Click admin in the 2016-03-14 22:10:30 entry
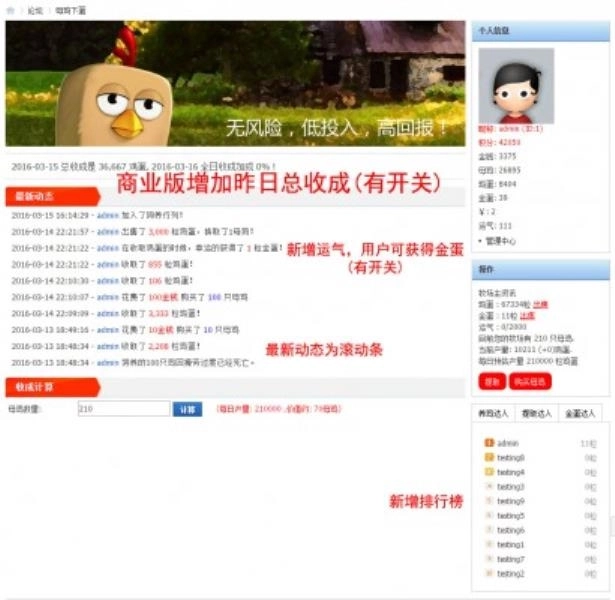 108,281
